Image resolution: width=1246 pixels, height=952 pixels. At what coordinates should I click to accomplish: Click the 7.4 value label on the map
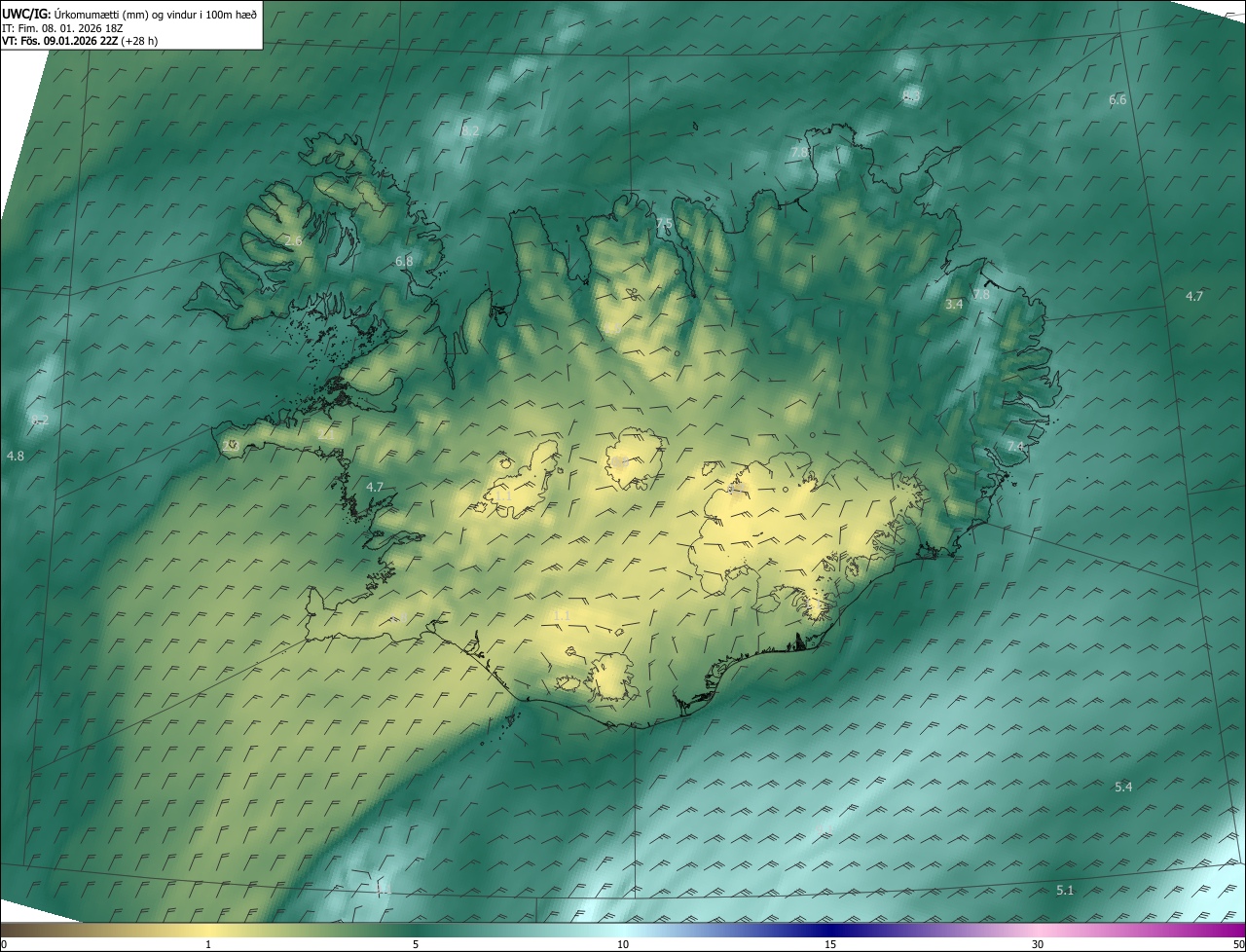[1015, 447]
